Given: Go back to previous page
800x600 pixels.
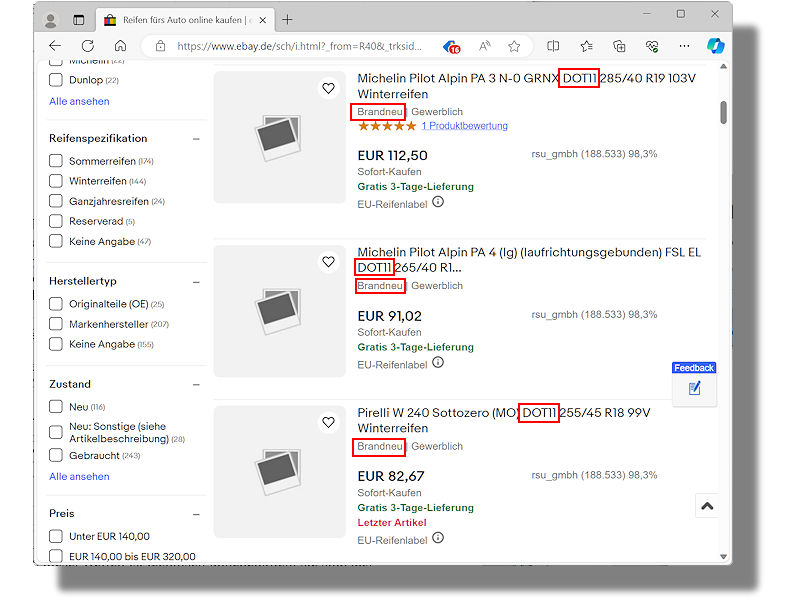Looking at the screenshot, I should 55,46.
